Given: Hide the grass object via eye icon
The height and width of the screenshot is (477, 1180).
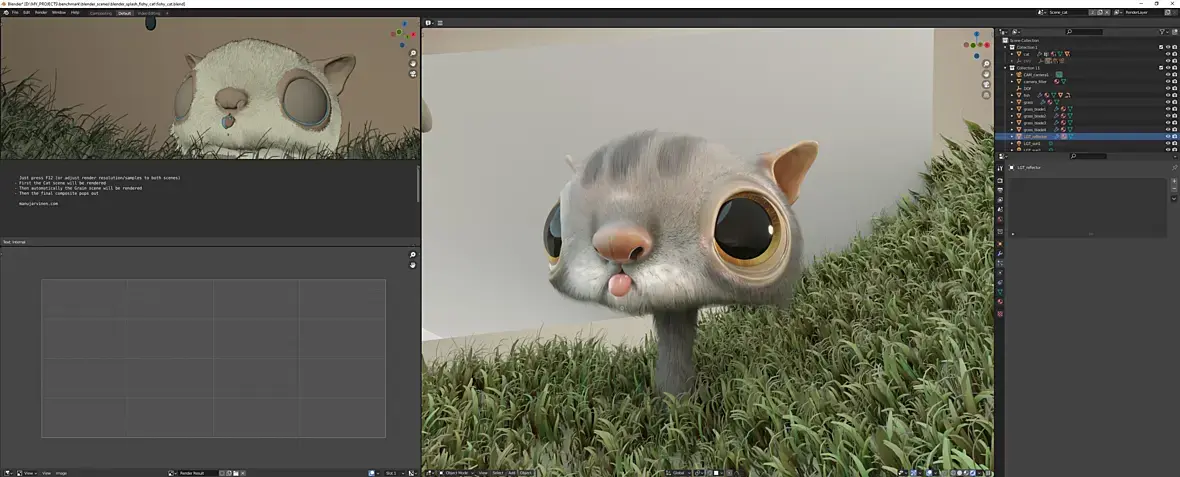Looking at the screenshot, I should 1168,102.
